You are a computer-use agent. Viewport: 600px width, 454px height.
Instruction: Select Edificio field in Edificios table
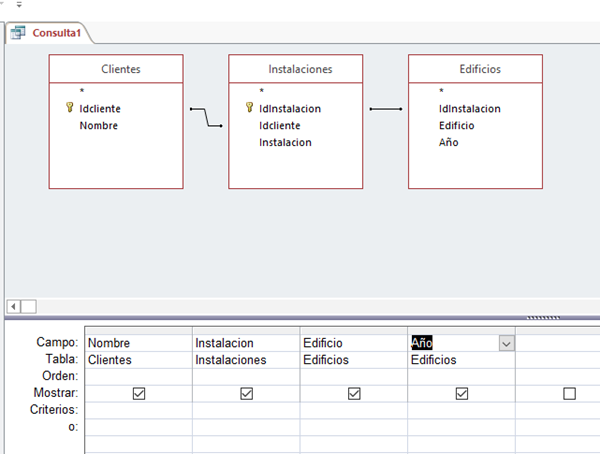tap(457, 126)
